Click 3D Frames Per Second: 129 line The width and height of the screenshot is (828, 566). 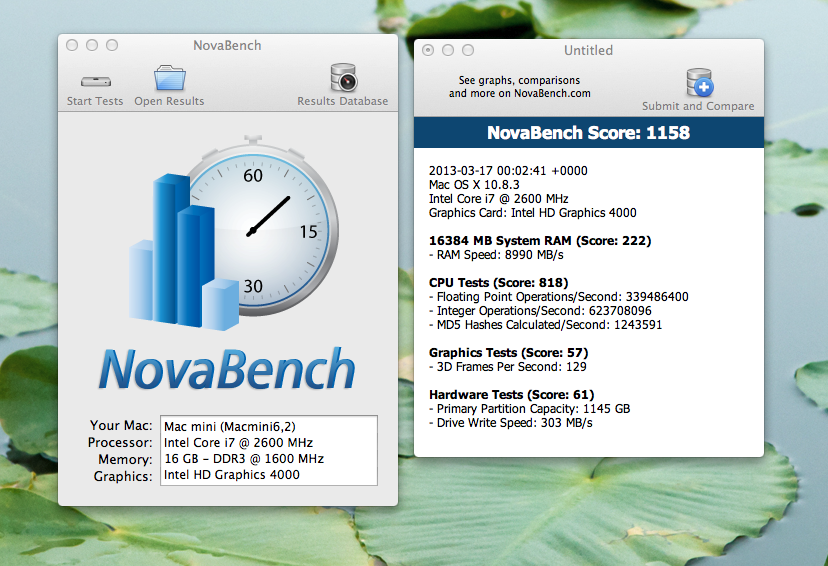point(507,367)
